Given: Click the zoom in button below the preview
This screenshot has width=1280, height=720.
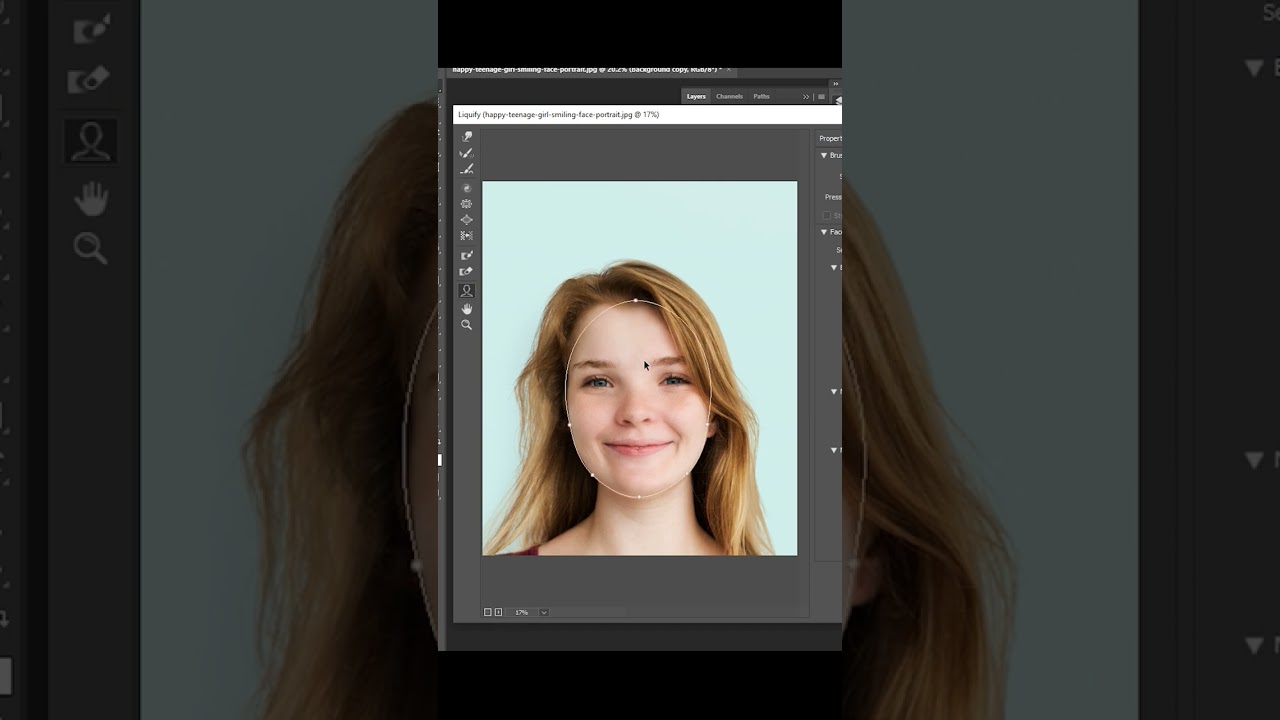Looking at the screenshot, I should click(x=498, y=612).
